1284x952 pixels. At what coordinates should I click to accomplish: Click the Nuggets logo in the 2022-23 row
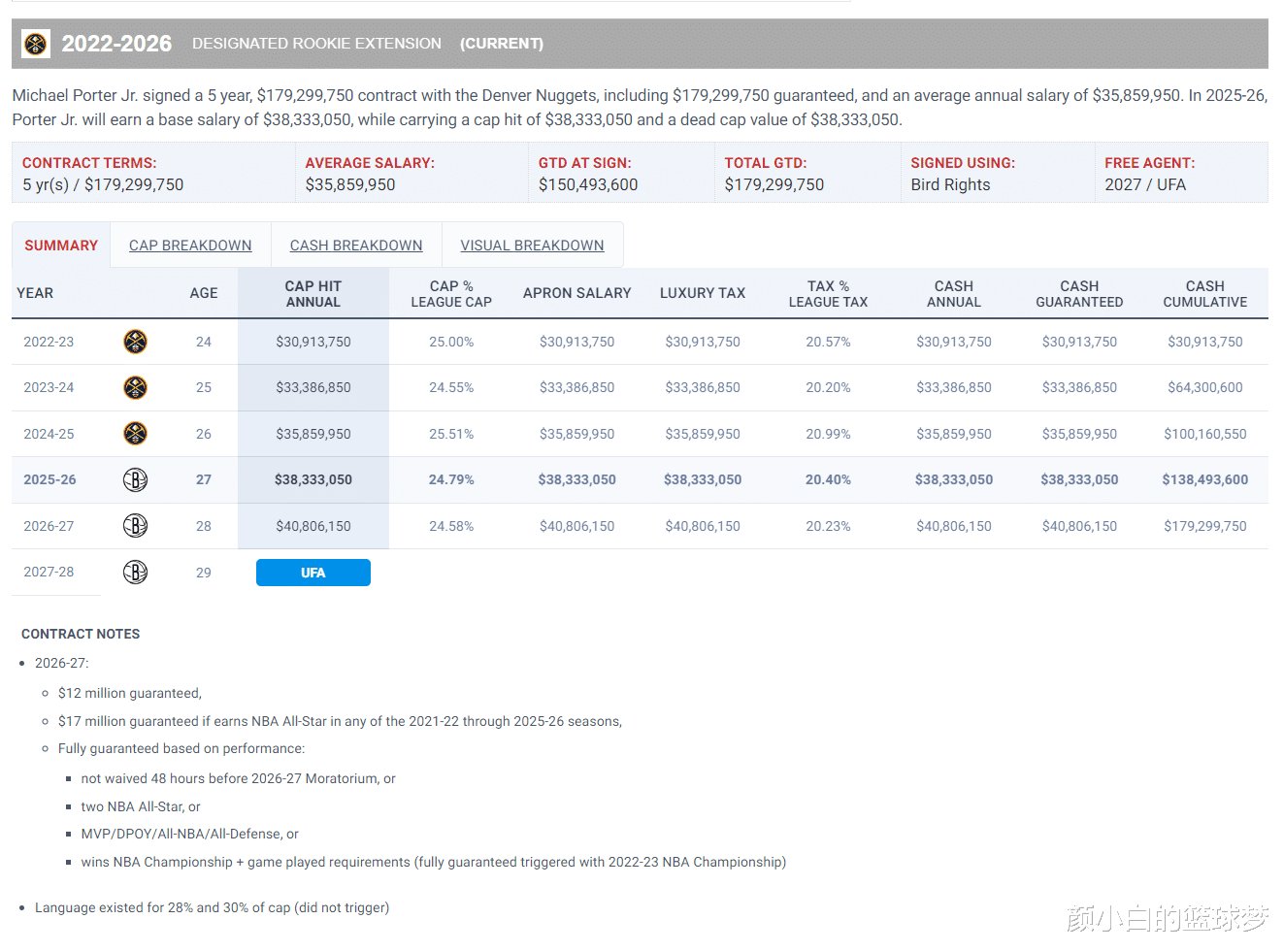click(135, 342)
